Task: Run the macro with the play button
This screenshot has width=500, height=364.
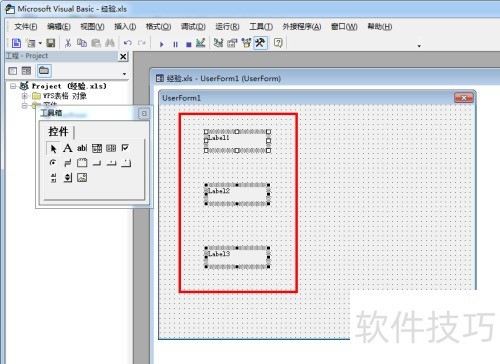Action: [x=162, y=44]
